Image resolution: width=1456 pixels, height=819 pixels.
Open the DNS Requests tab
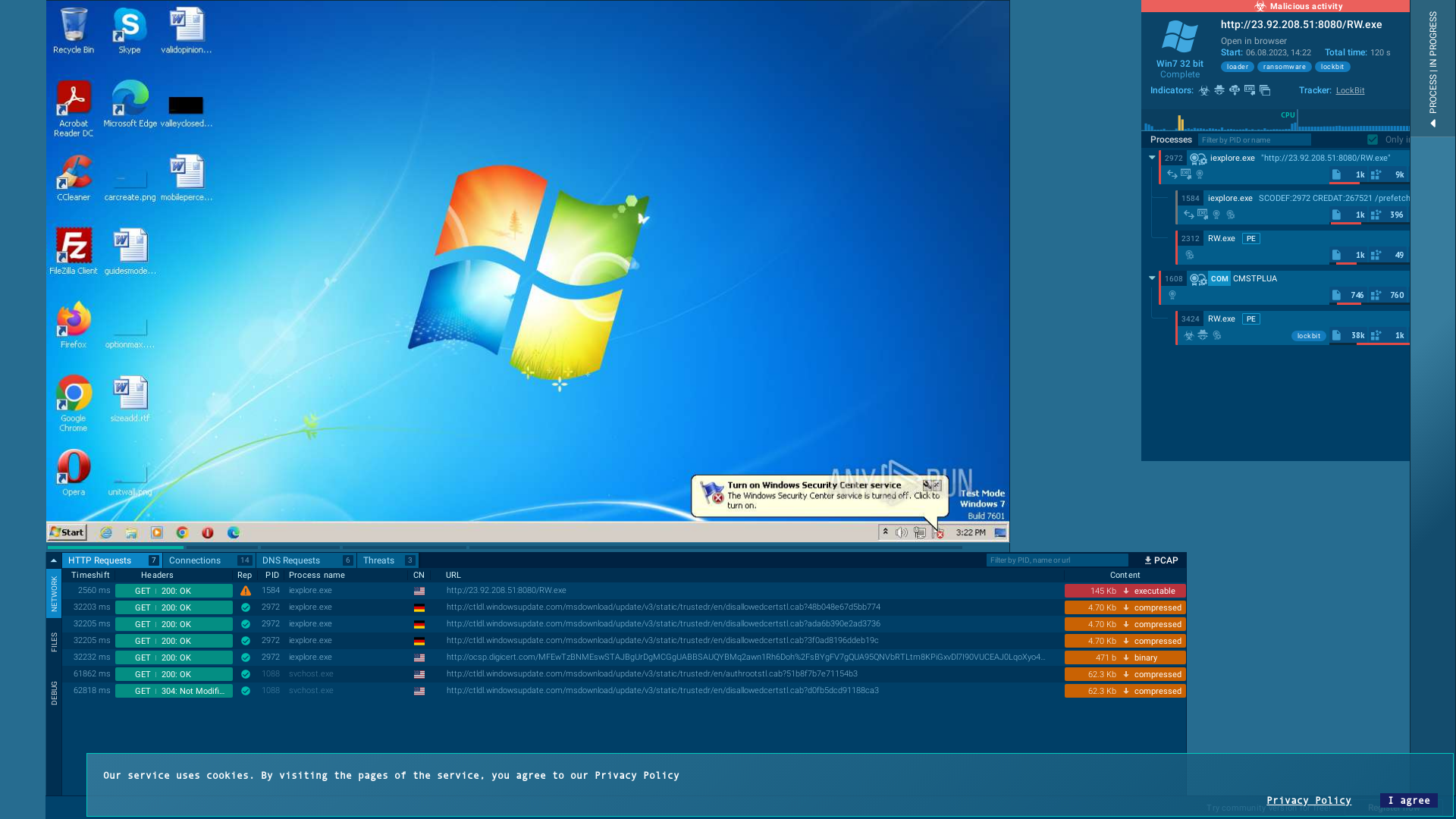306,560
